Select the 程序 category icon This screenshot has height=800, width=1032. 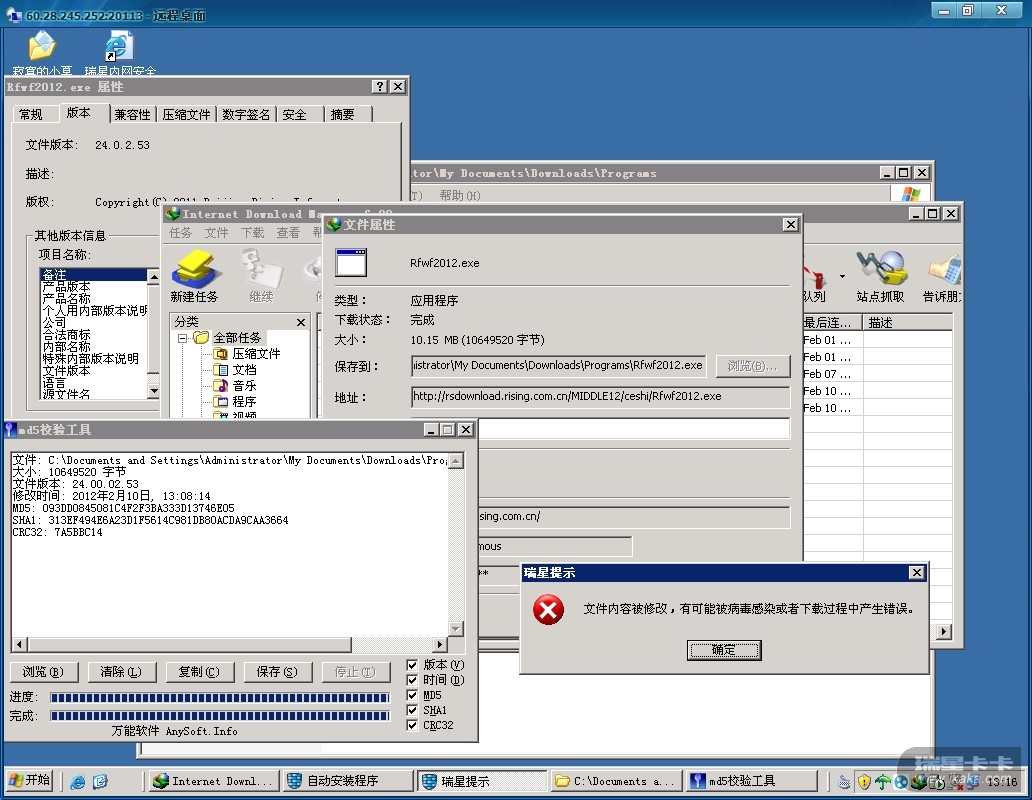[220, 401]
